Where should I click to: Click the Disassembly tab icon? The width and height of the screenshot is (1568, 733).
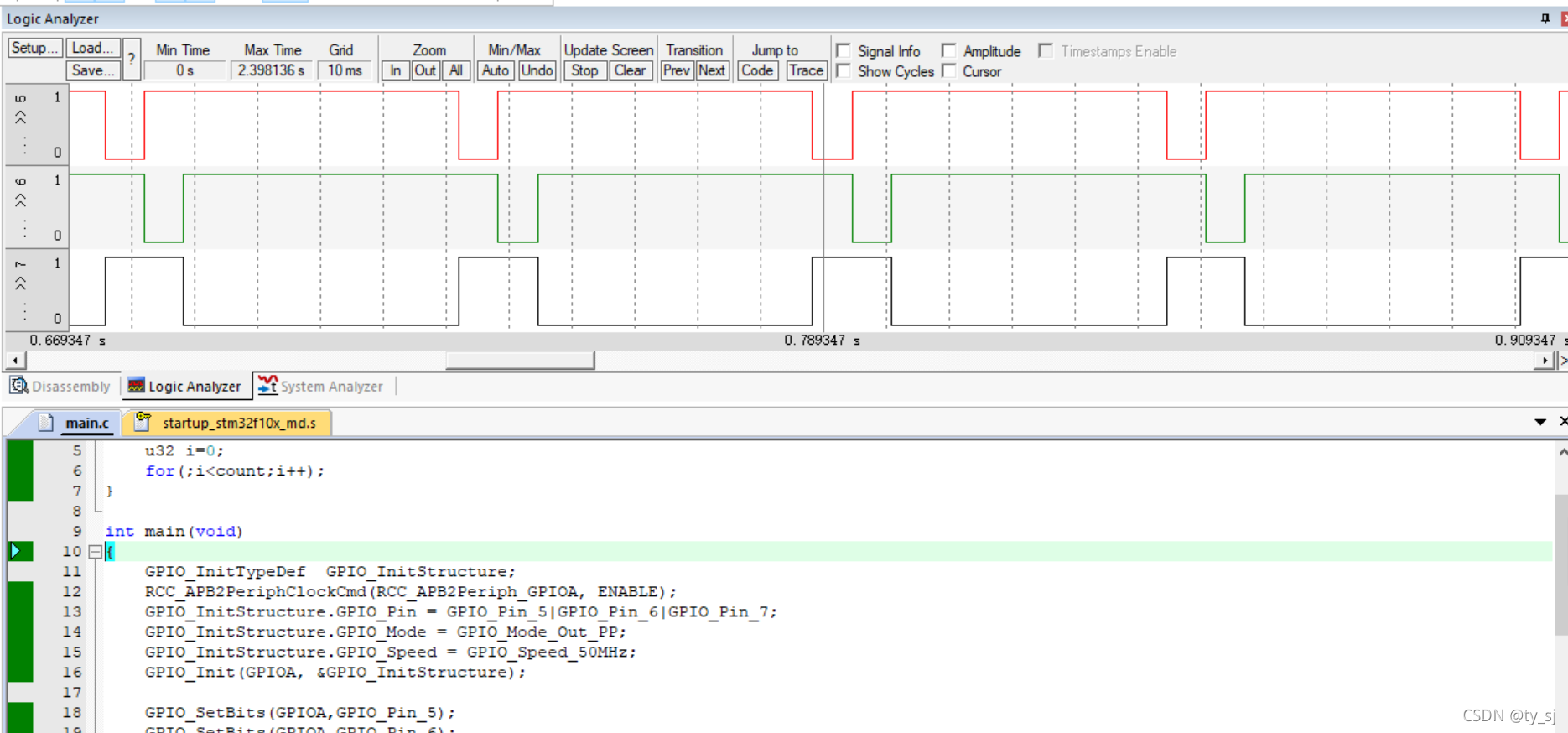coord(18,385)
